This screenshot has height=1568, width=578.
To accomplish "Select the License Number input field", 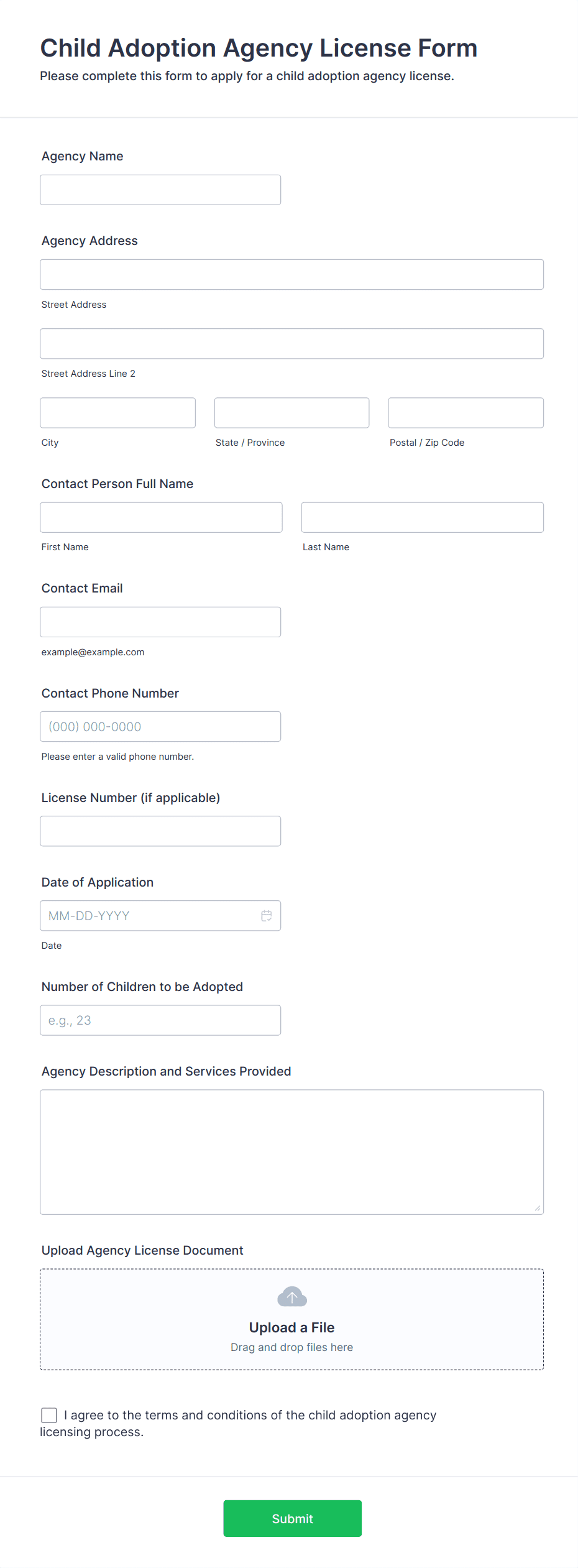I will click(x=160, y=831).
